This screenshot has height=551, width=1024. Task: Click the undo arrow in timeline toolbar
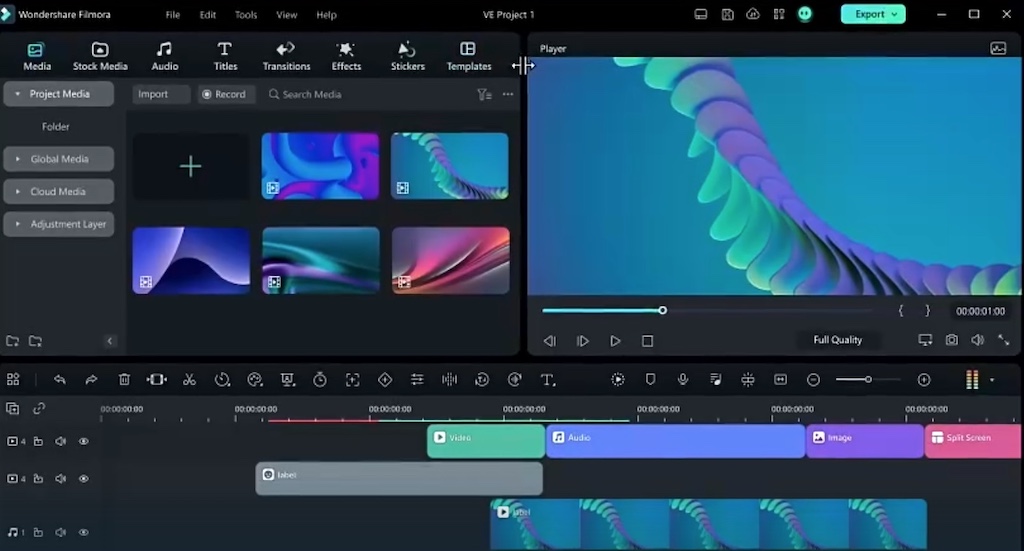click(59, 379)
